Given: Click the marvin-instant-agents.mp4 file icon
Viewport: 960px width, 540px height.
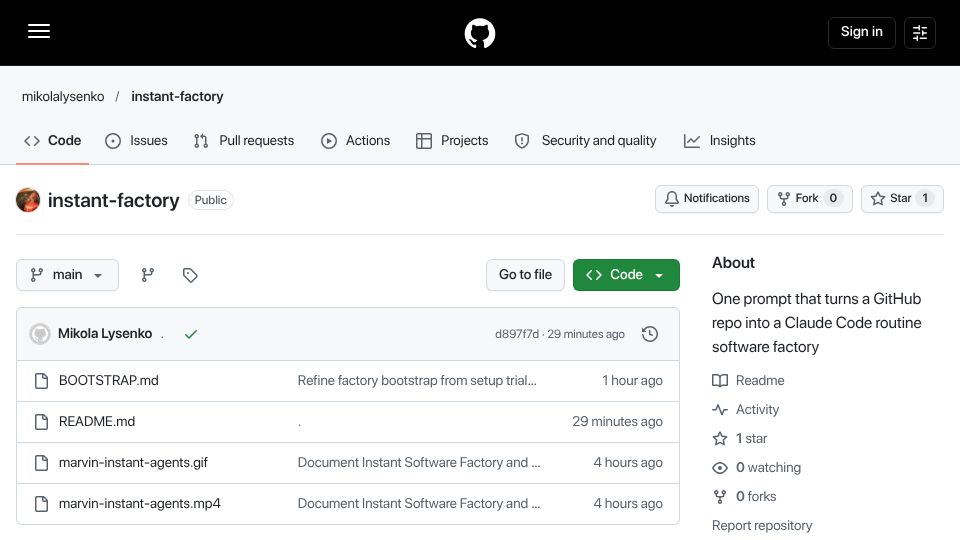Looking at the screenshot, I should pos(41,504).
